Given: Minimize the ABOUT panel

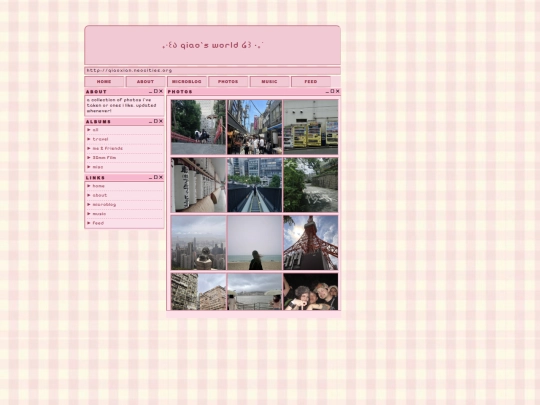Looking at the screenshot, I should 150,92.
